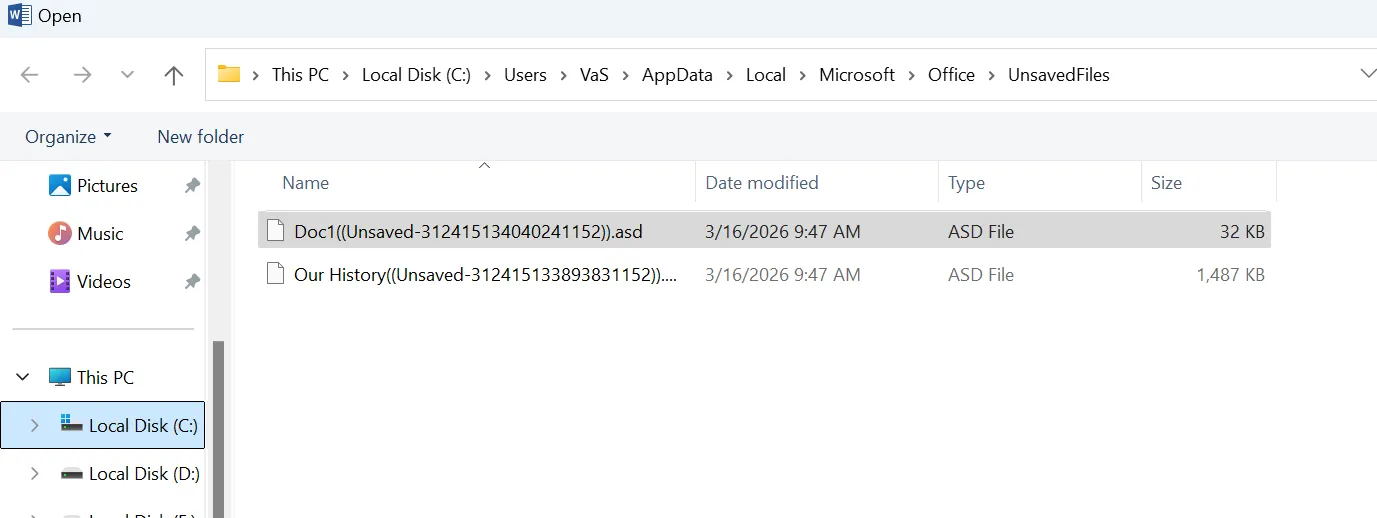Select the Our History Unsaved file

pyautogui.click(x=764, y=275)
